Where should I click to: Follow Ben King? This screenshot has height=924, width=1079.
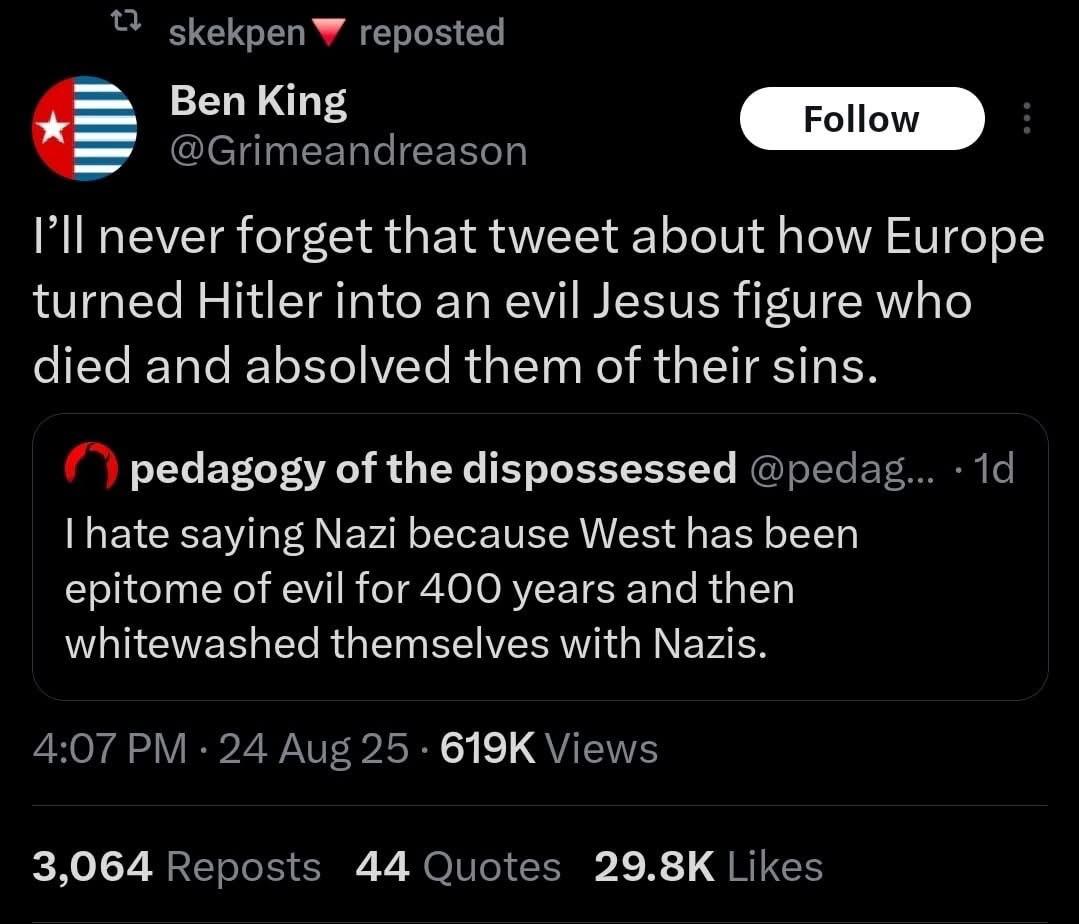(861, 119)
